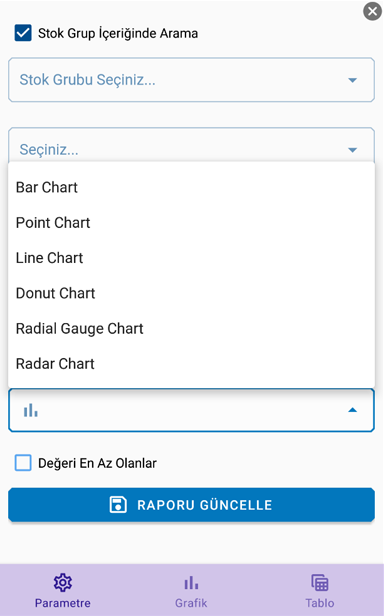
Task: Click the gear icon above Parametre
Action: click(x=62, y=583)
